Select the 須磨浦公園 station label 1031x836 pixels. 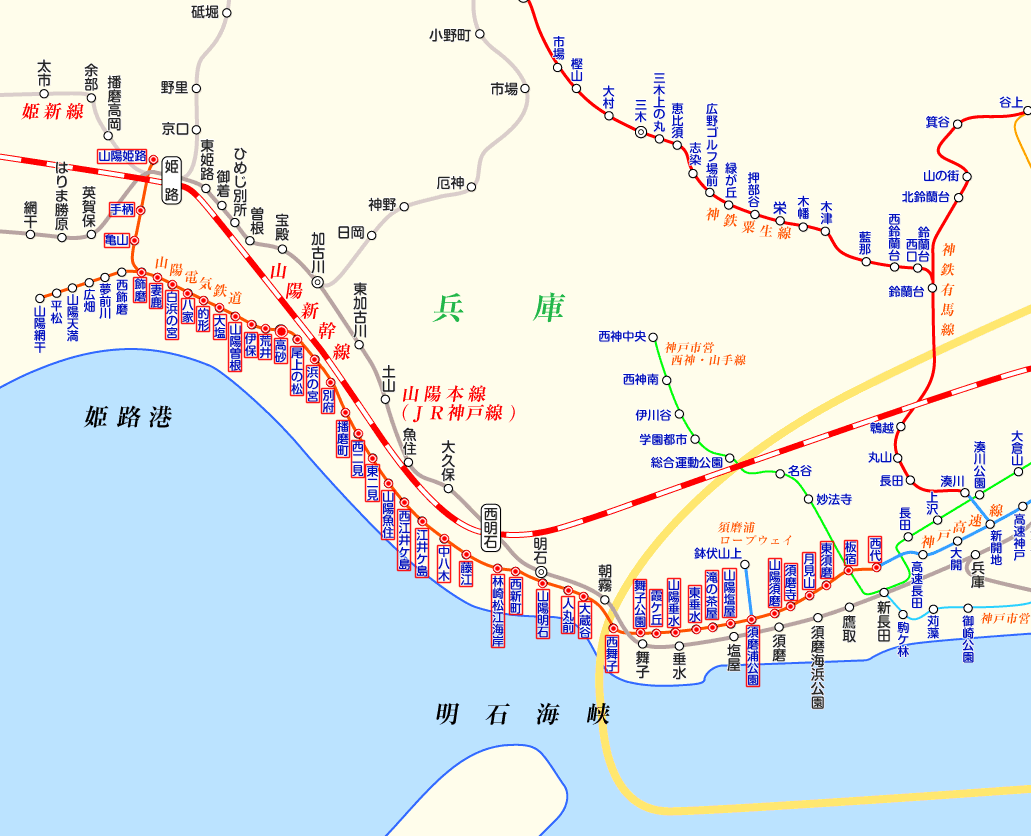(752, 656)
